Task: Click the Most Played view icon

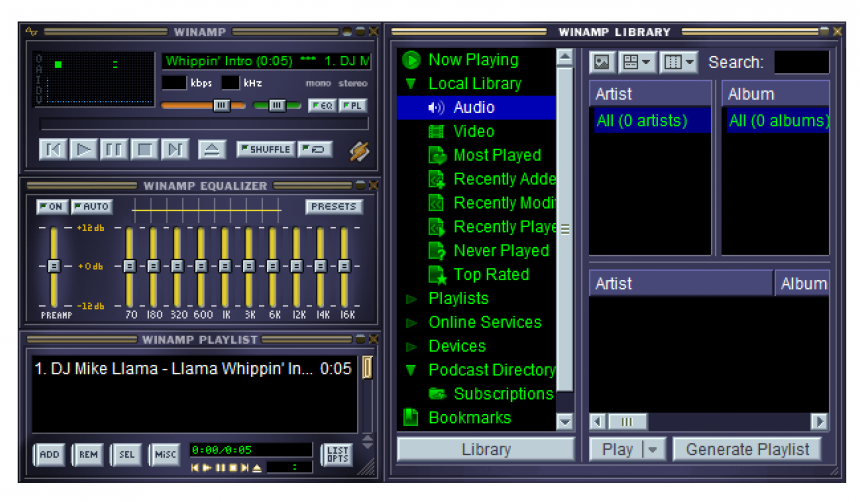Action: coord(437,155)
